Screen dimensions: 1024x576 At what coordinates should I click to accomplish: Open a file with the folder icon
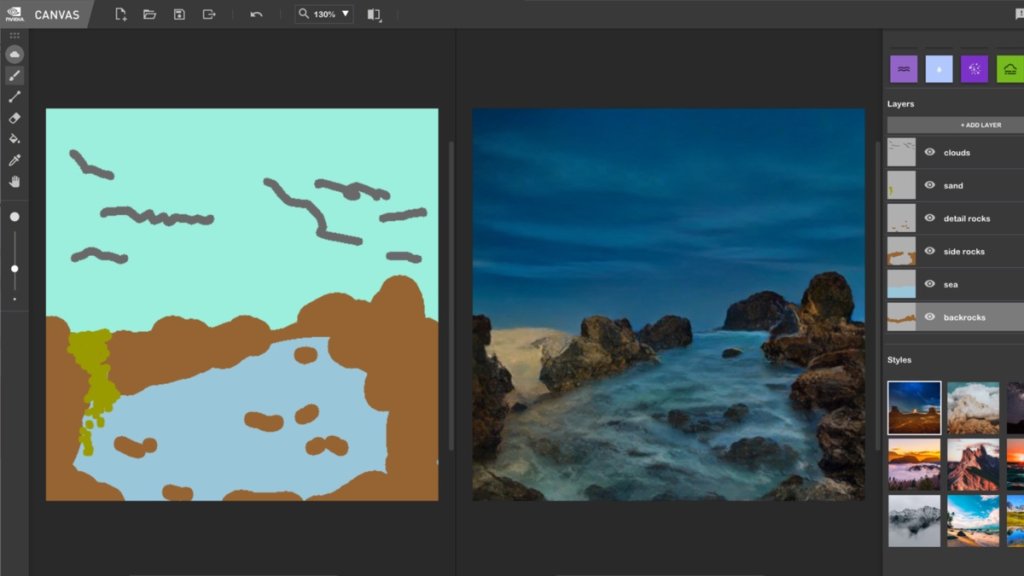pos(150,14)
